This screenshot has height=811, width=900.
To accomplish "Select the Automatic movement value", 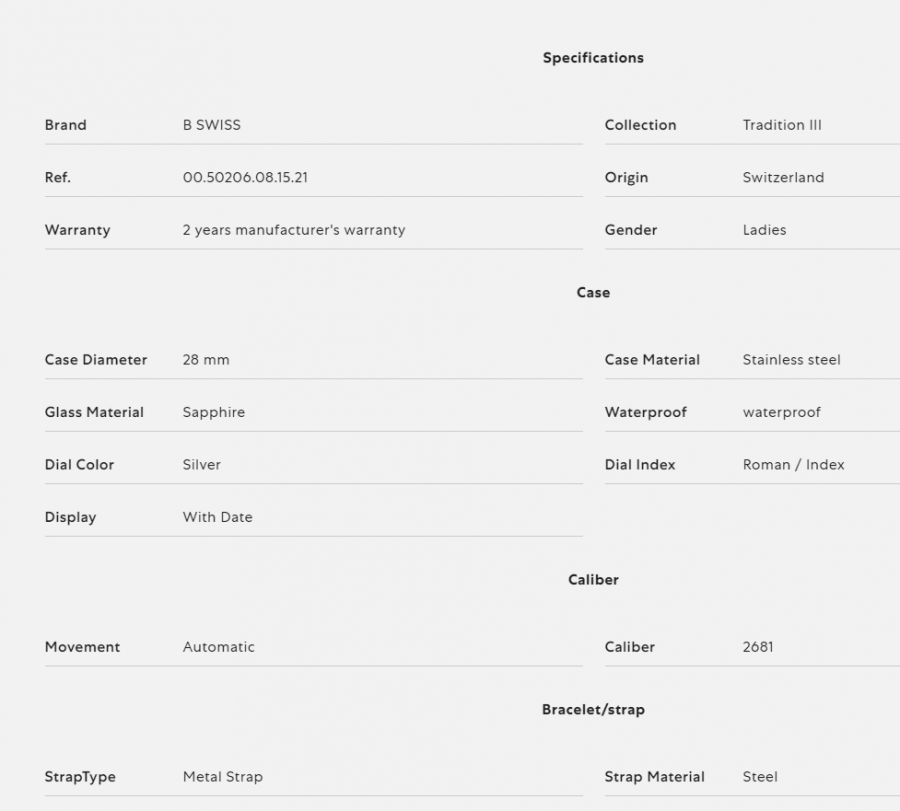I will coord(218,647).
